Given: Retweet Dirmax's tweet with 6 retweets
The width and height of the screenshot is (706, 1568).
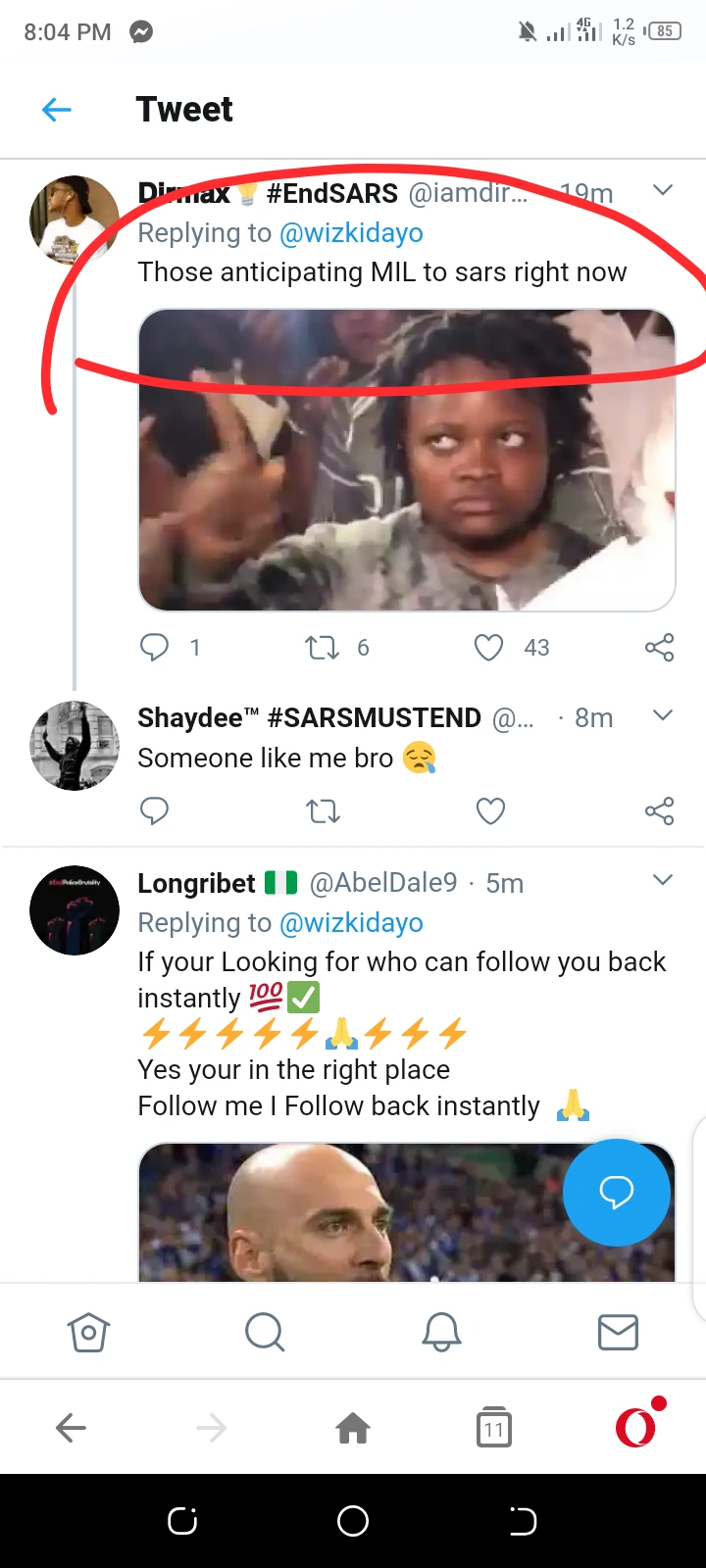Looking at the screenshot, I should (323, 647).
